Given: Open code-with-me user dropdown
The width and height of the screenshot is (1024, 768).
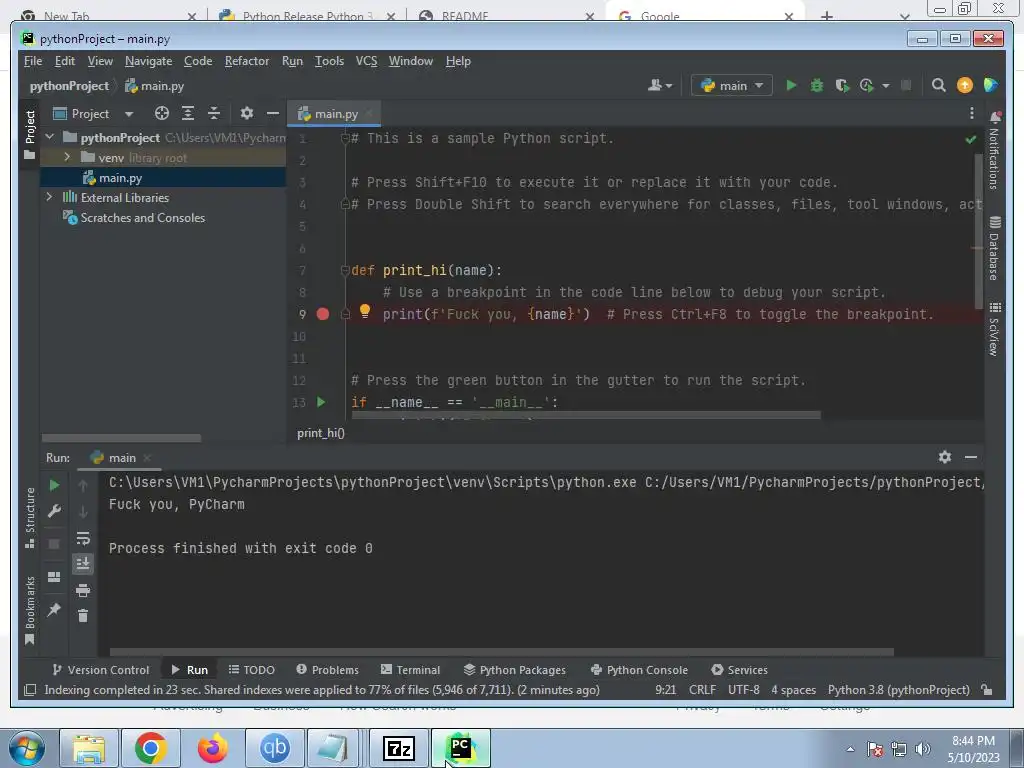Looking at the screenshot, I should pyautogui.click(x=660, y=86).
